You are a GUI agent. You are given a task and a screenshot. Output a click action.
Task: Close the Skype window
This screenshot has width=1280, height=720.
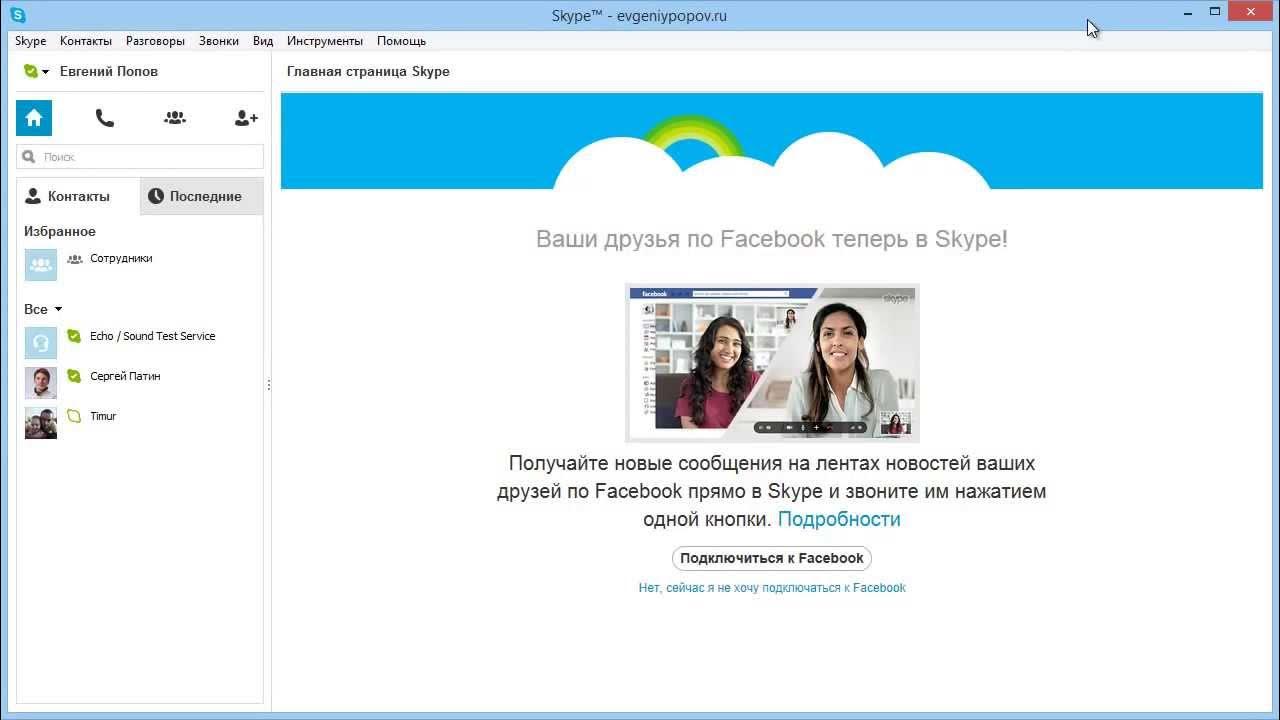pos(1251,12)
